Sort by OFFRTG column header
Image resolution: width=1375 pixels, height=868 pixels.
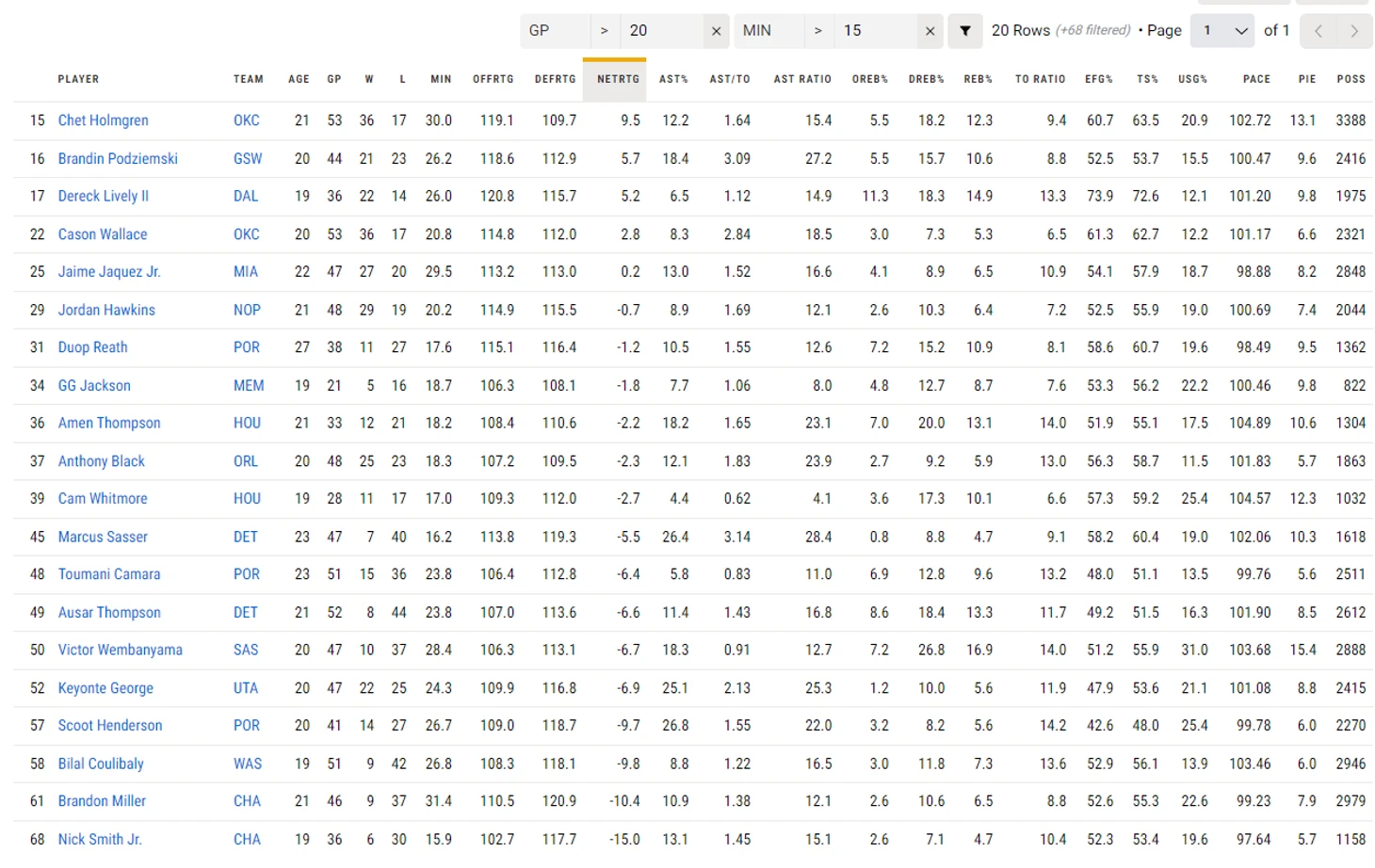(493, 79)
